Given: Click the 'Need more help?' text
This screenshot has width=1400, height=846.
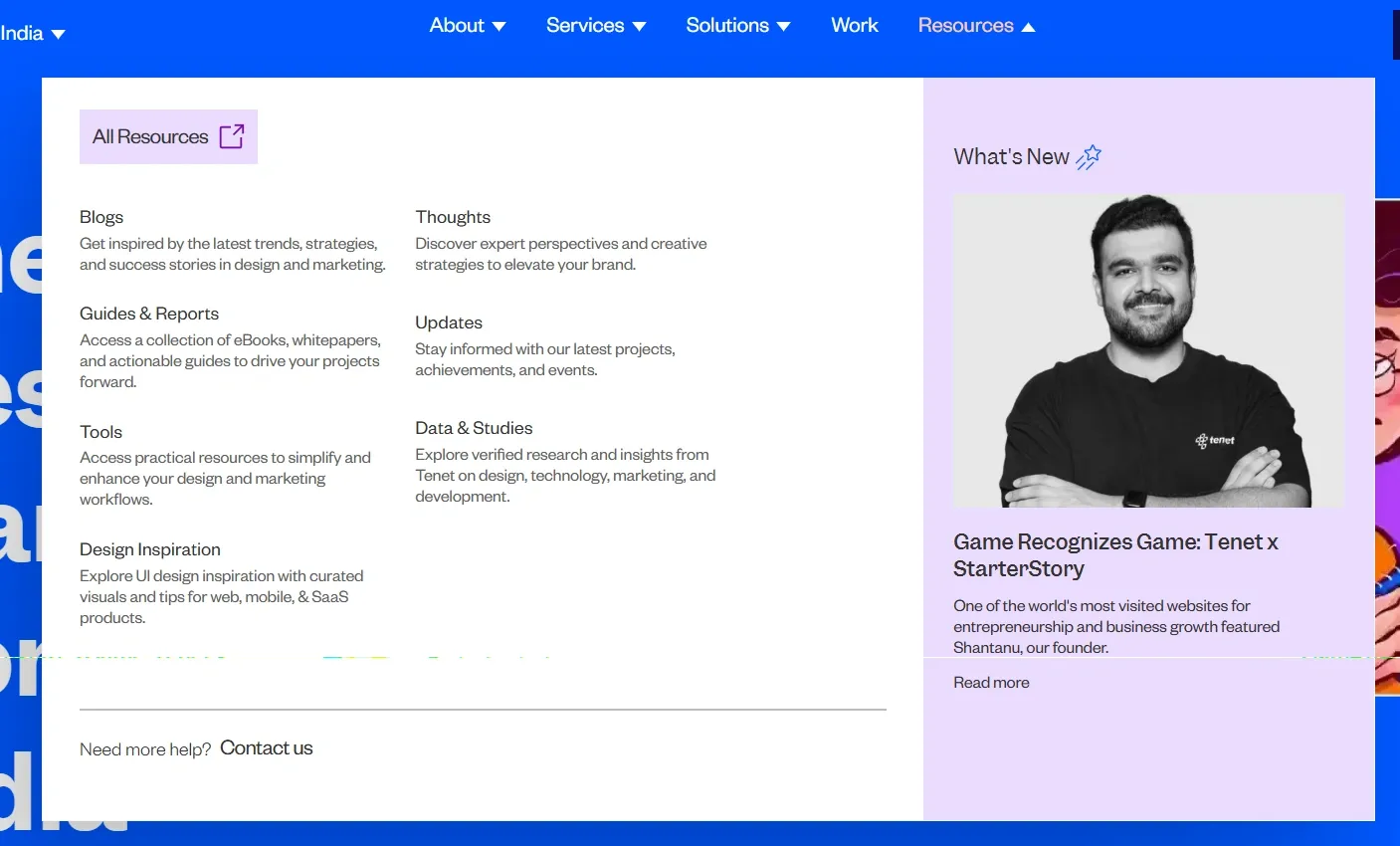Looking at the screenshot, I should (145, 749).
